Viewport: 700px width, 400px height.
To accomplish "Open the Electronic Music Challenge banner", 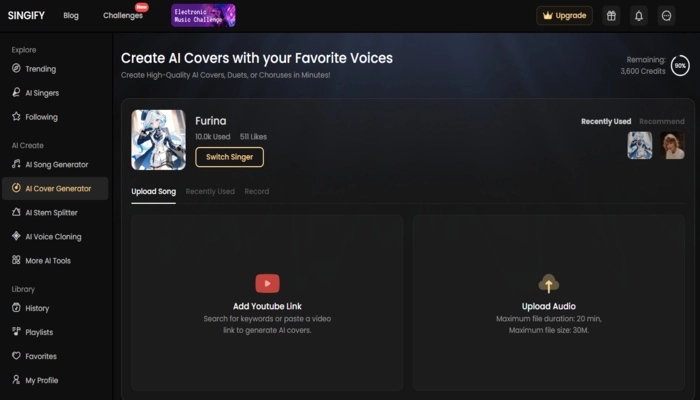I will 204,16.
